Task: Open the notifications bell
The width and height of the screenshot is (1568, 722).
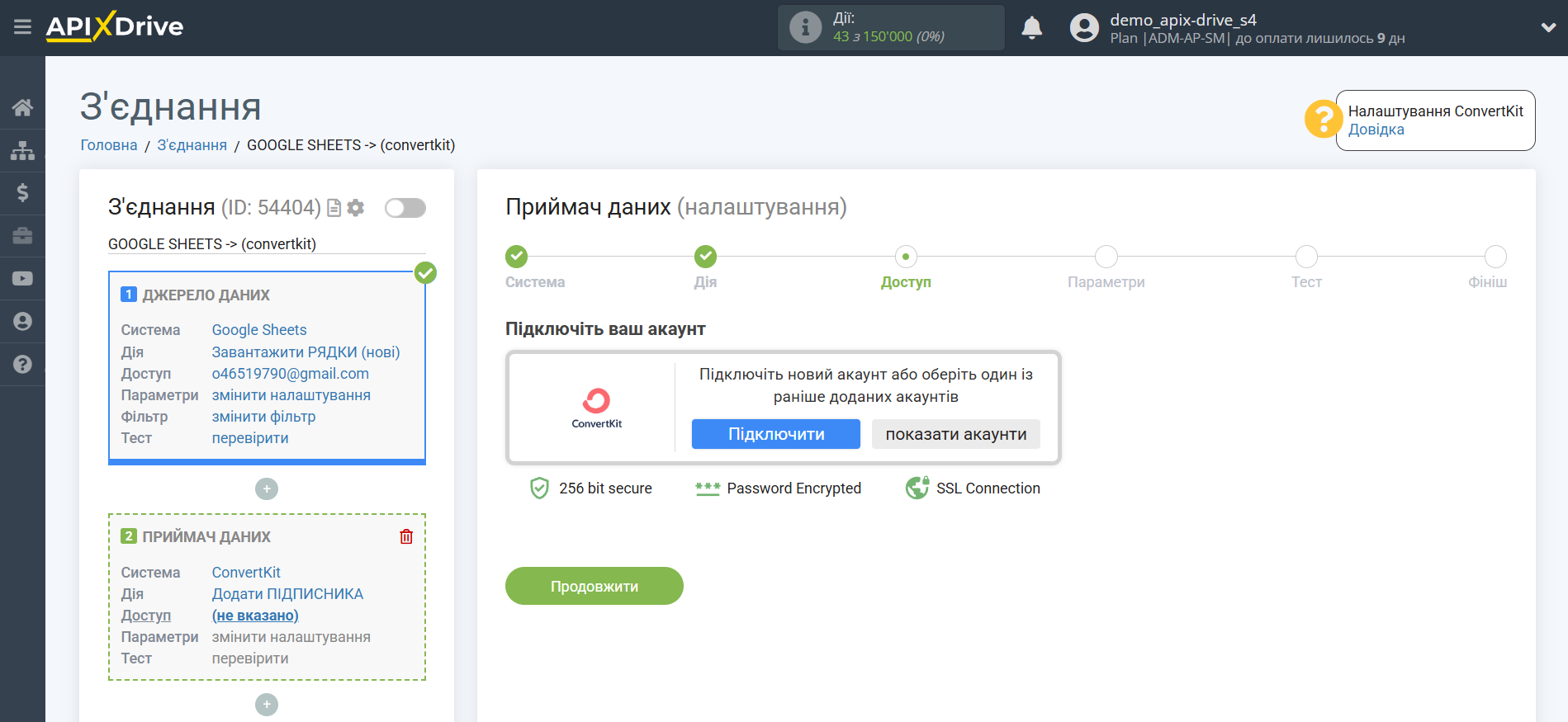Action: [x=1031, y=28]
